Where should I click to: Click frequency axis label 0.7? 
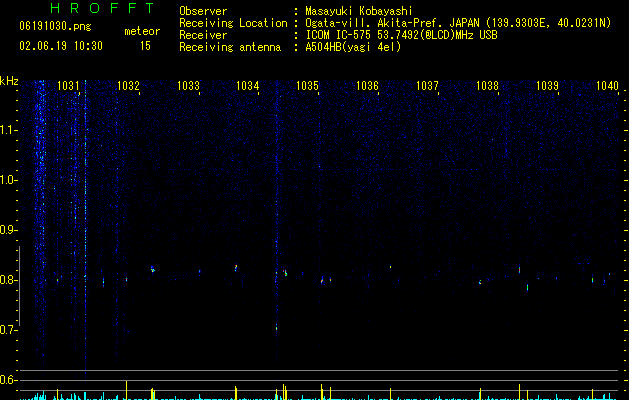tap(8, 330)
